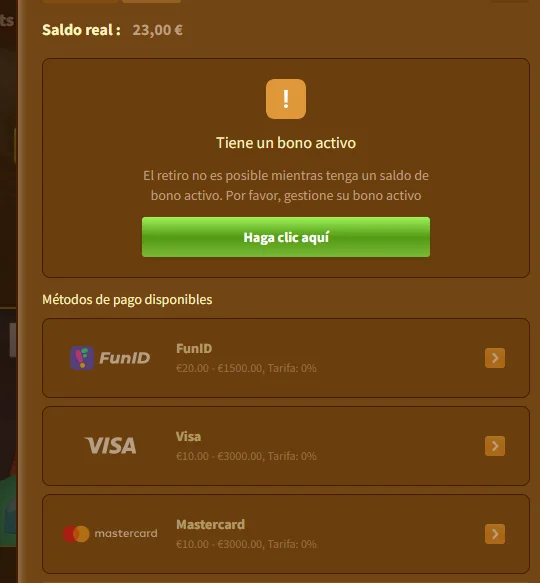Select the FunID payment method name

(194, 348)
